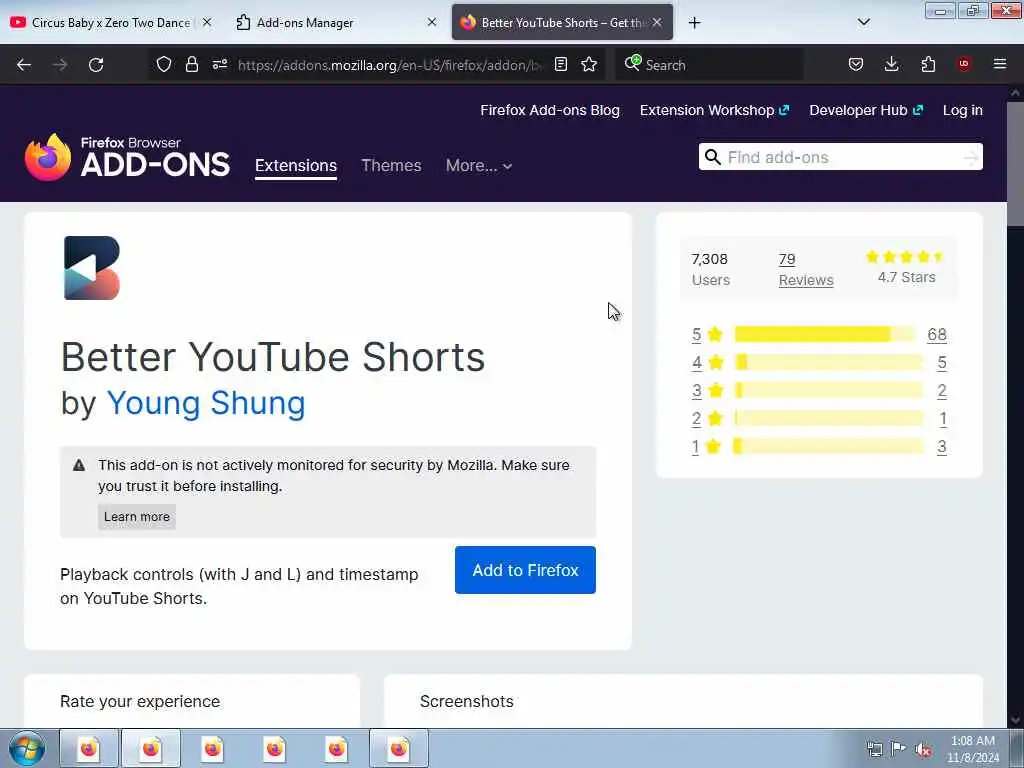Click the Better YouTube Shorts extension icon
This screenshot has height=768, width=1024.
(x=91, y=268)
